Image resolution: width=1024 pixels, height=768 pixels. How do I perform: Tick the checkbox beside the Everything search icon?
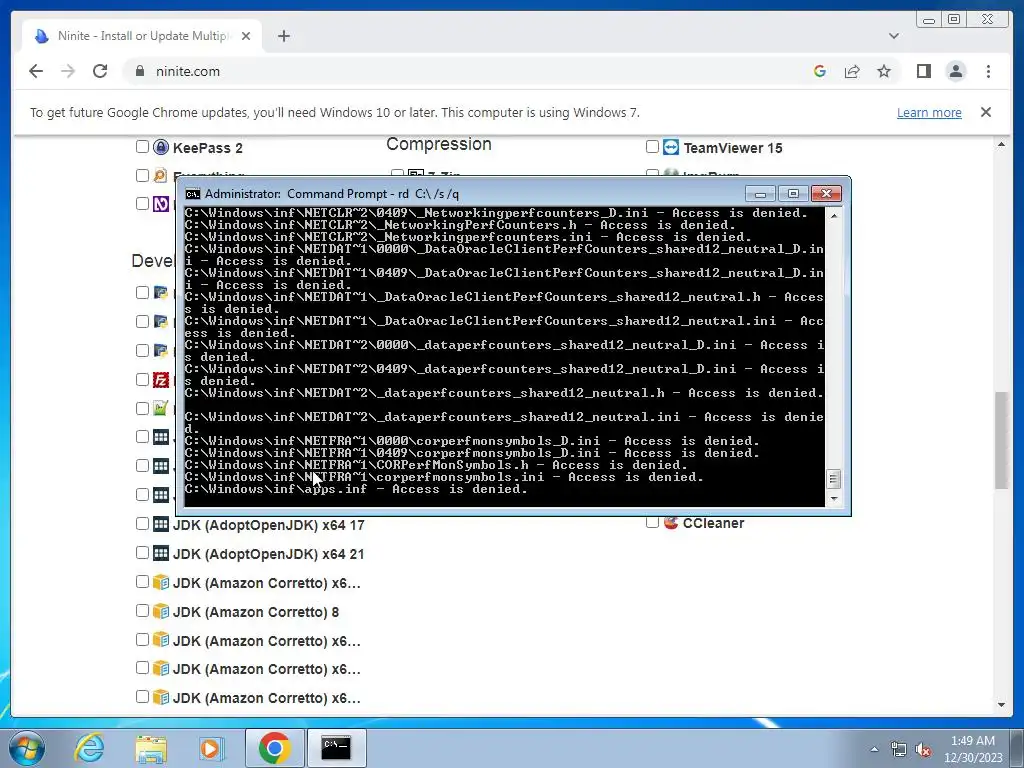pos(142,175)
